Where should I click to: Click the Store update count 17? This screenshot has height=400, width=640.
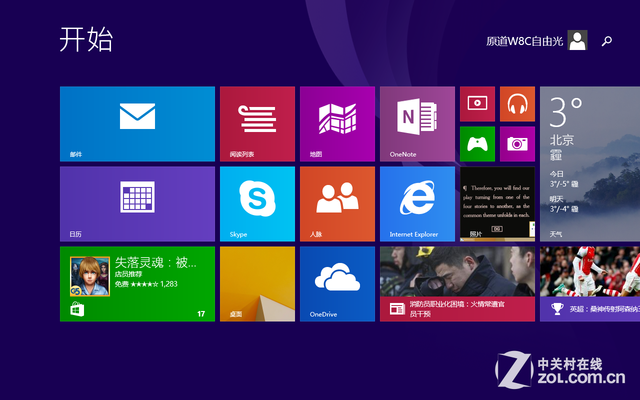point(201,314)
